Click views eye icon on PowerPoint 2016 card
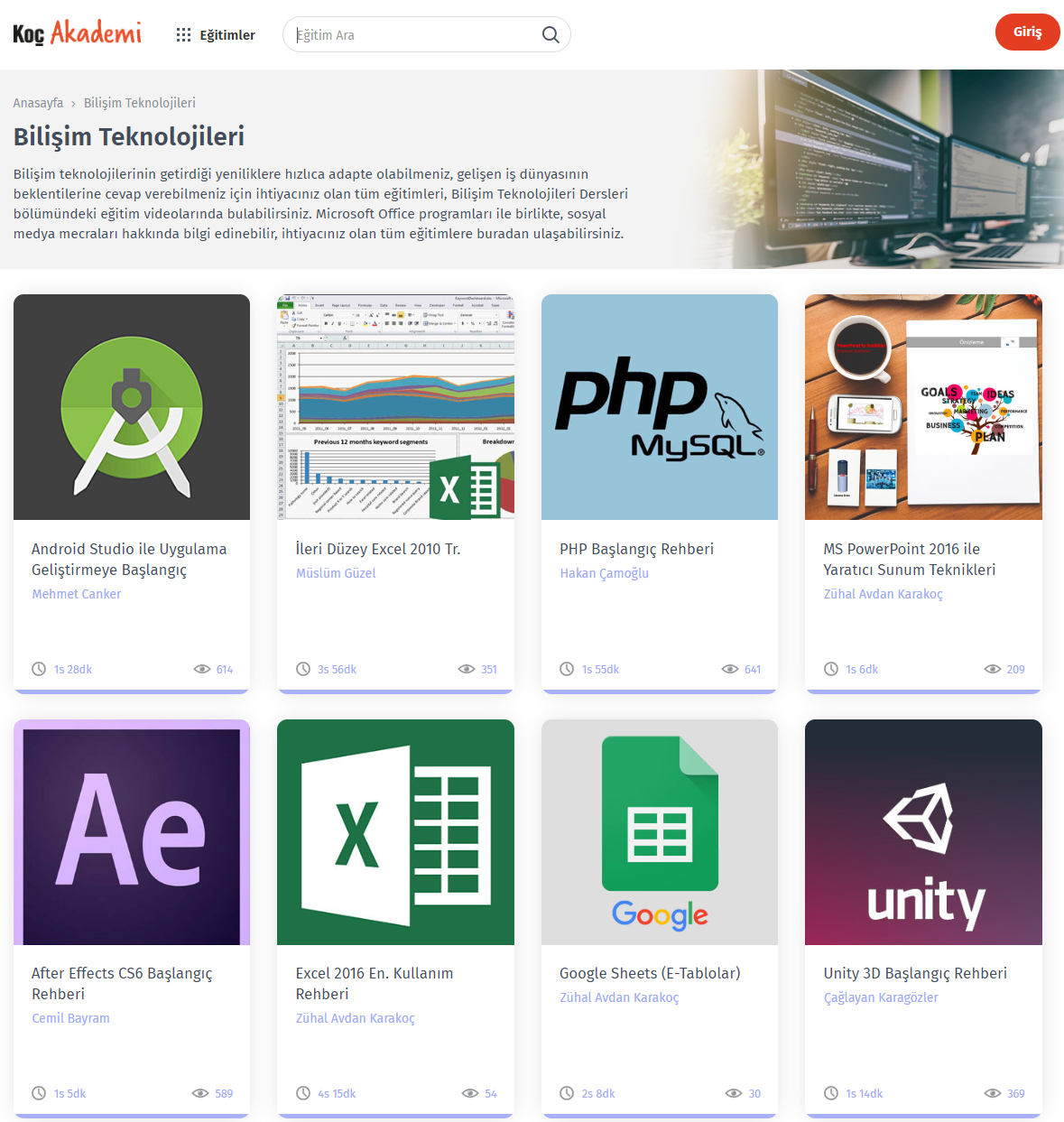 coord(993,669)
